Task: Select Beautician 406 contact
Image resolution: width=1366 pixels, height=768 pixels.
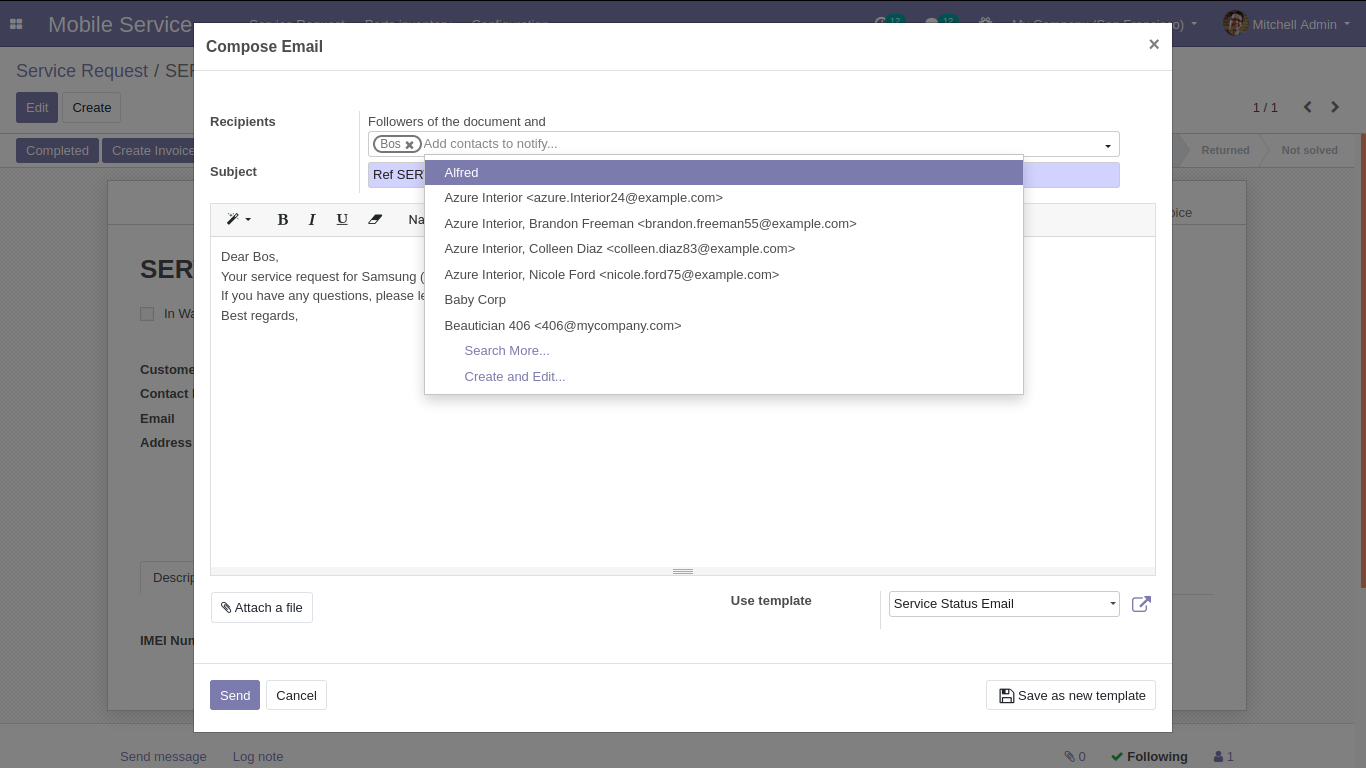Action: click(x=724, y=326)
